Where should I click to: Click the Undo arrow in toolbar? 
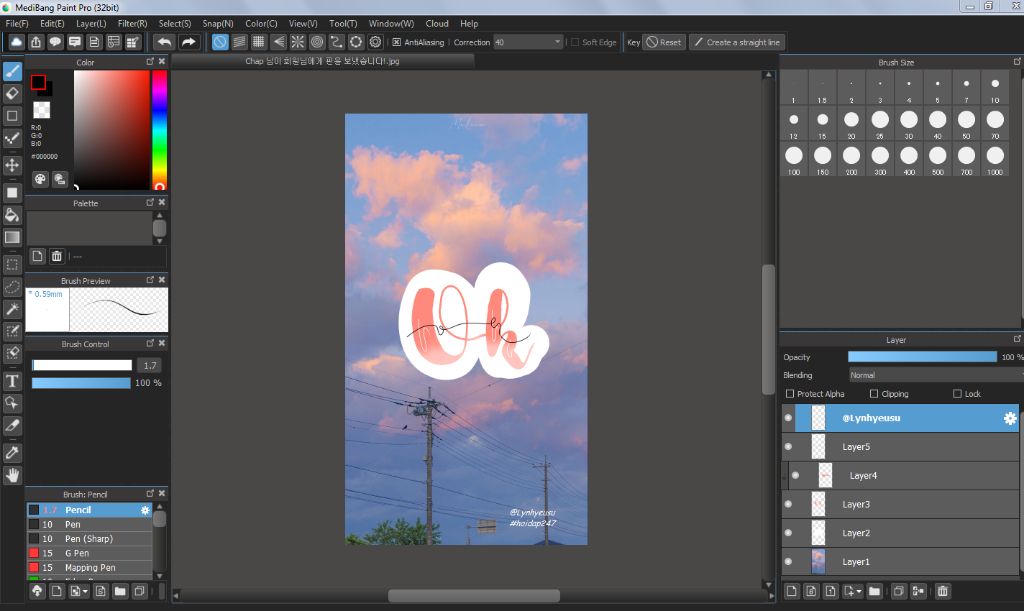[x=164, y=42]
